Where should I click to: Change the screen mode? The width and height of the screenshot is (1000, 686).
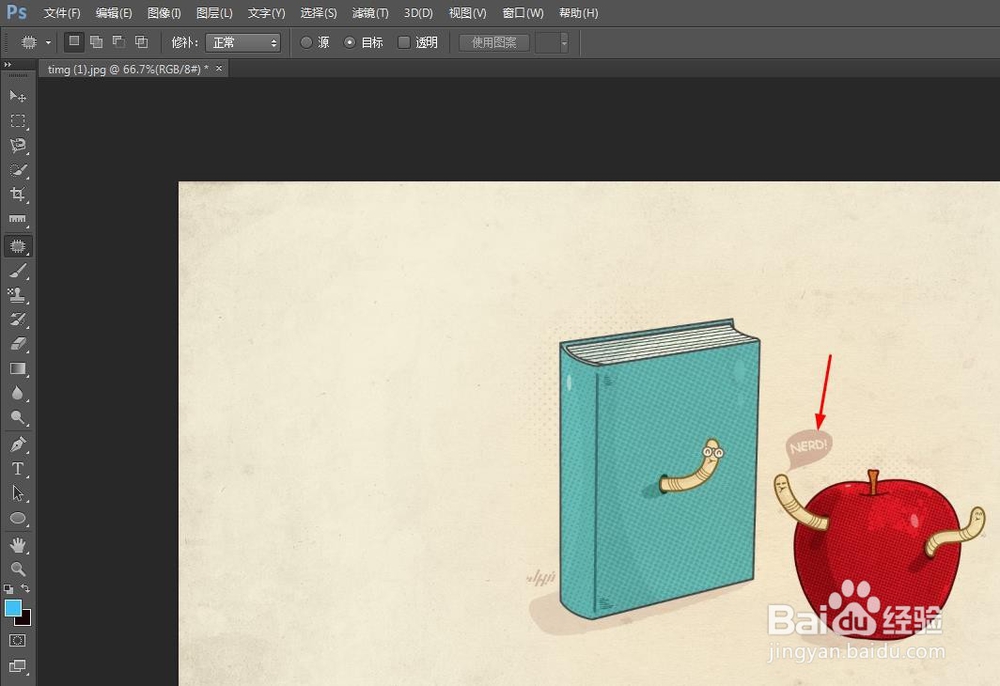[x=18, y=666]
